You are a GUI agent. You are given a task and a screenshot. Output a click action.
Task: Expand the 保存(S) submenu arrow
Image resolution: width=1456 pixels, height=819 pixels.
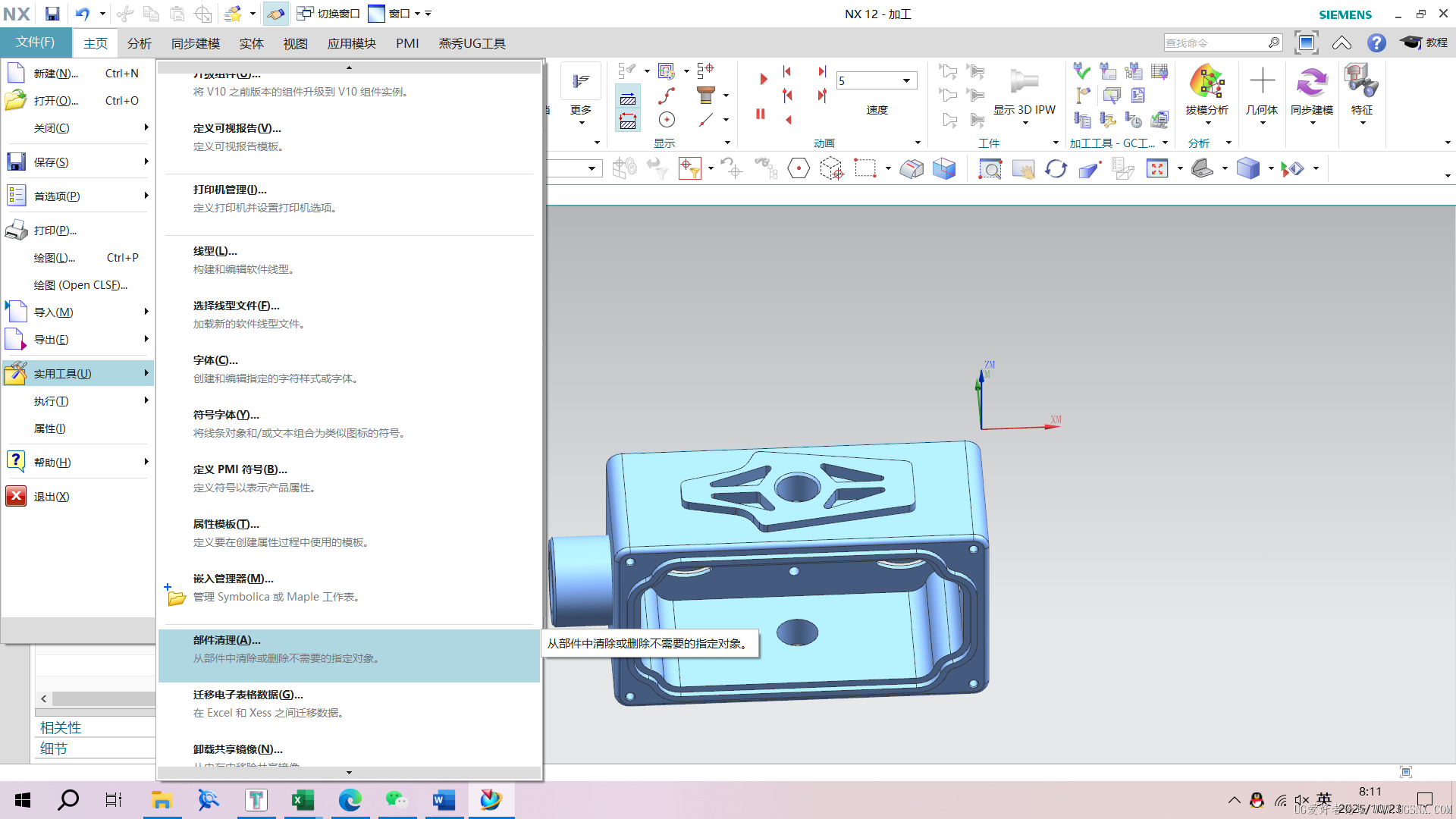(x=146, y=162)
